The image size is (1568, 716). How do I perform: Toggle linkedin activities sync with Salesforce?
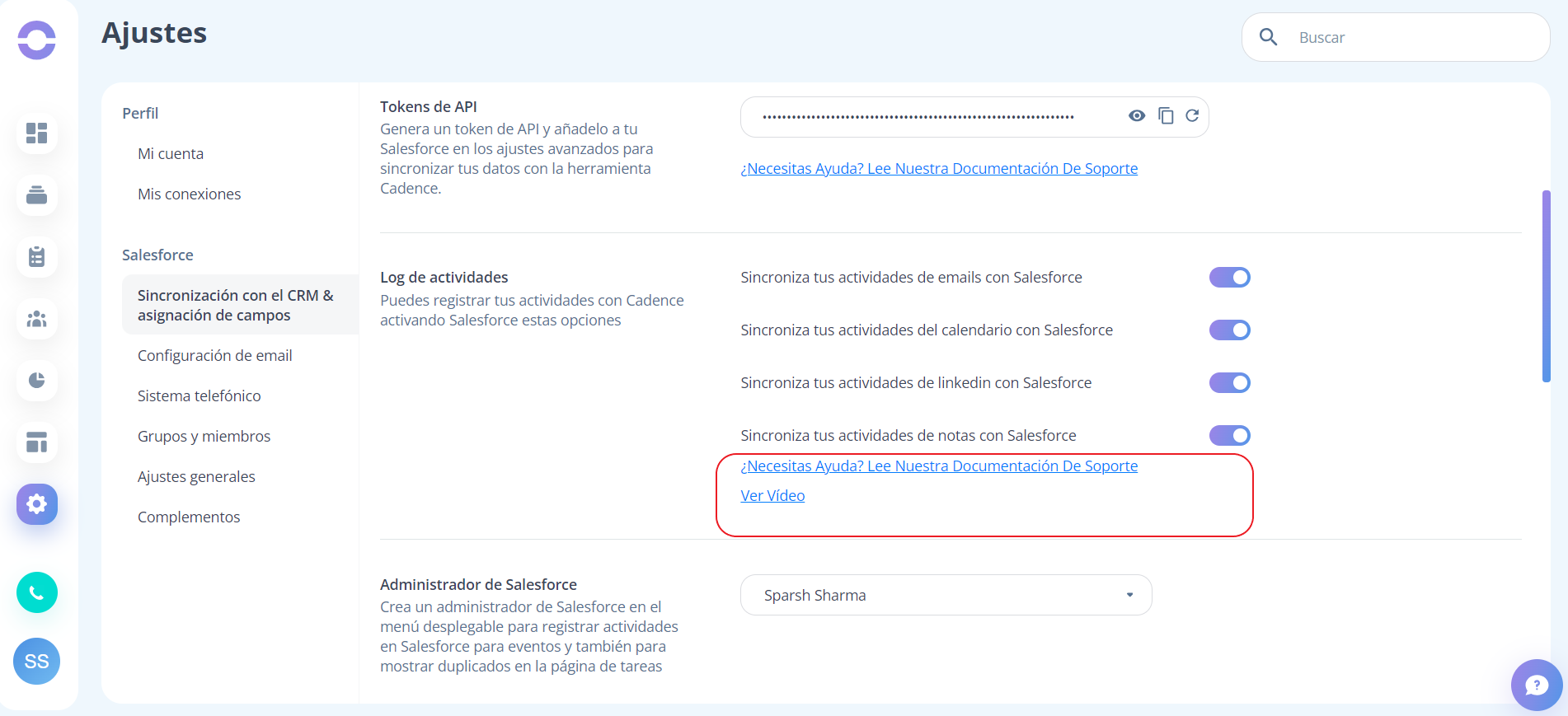click(1230, 383)
